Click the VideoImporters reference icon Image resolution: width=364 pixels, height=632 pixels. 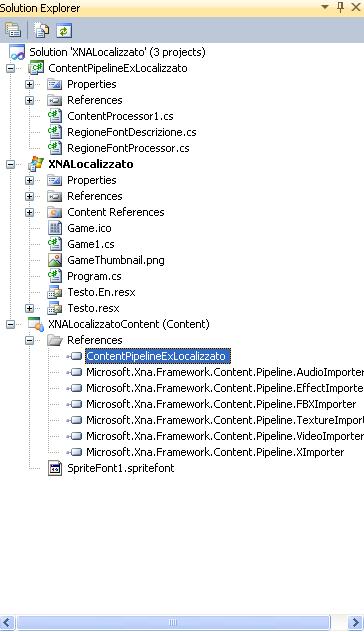click(x=75, y=436)
